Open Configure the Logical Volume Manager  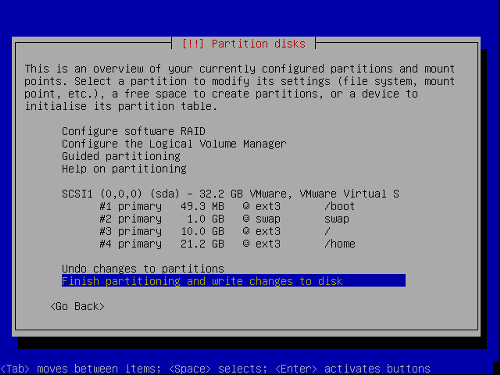[174, 144]
